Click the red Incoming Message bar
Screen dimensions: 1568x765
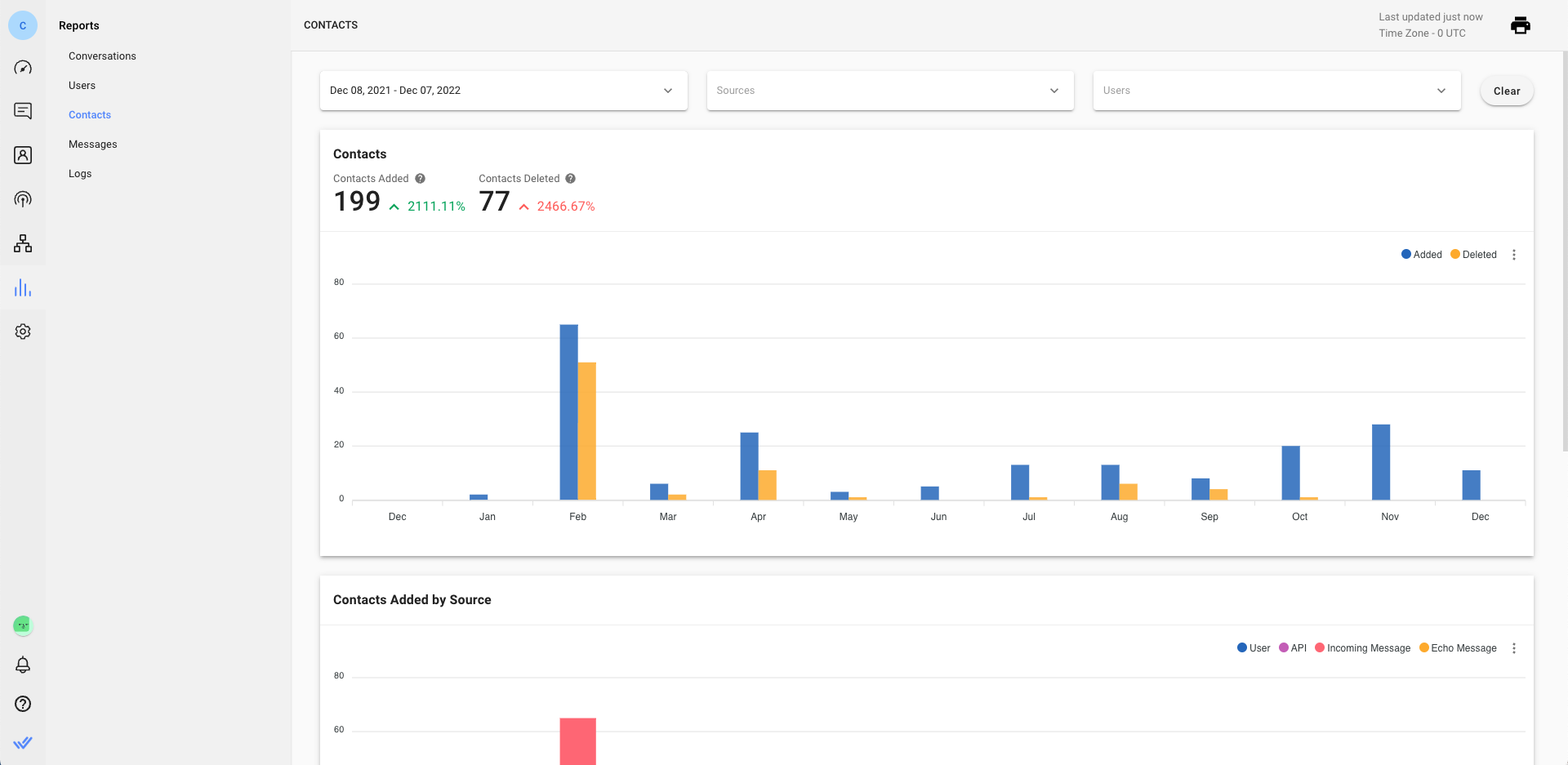[577, 741]
